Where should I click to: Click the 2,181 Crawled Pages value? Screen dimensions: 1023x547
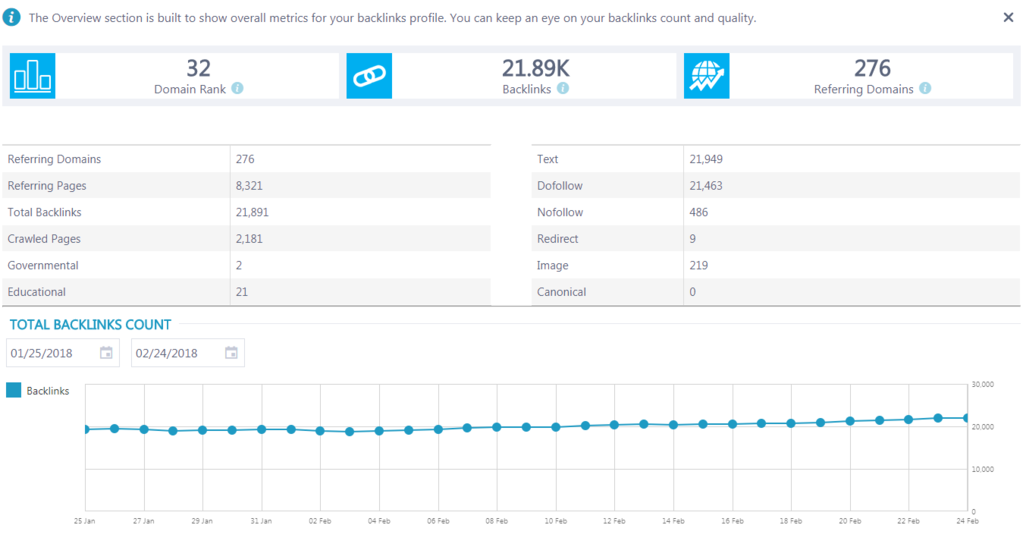249,239
